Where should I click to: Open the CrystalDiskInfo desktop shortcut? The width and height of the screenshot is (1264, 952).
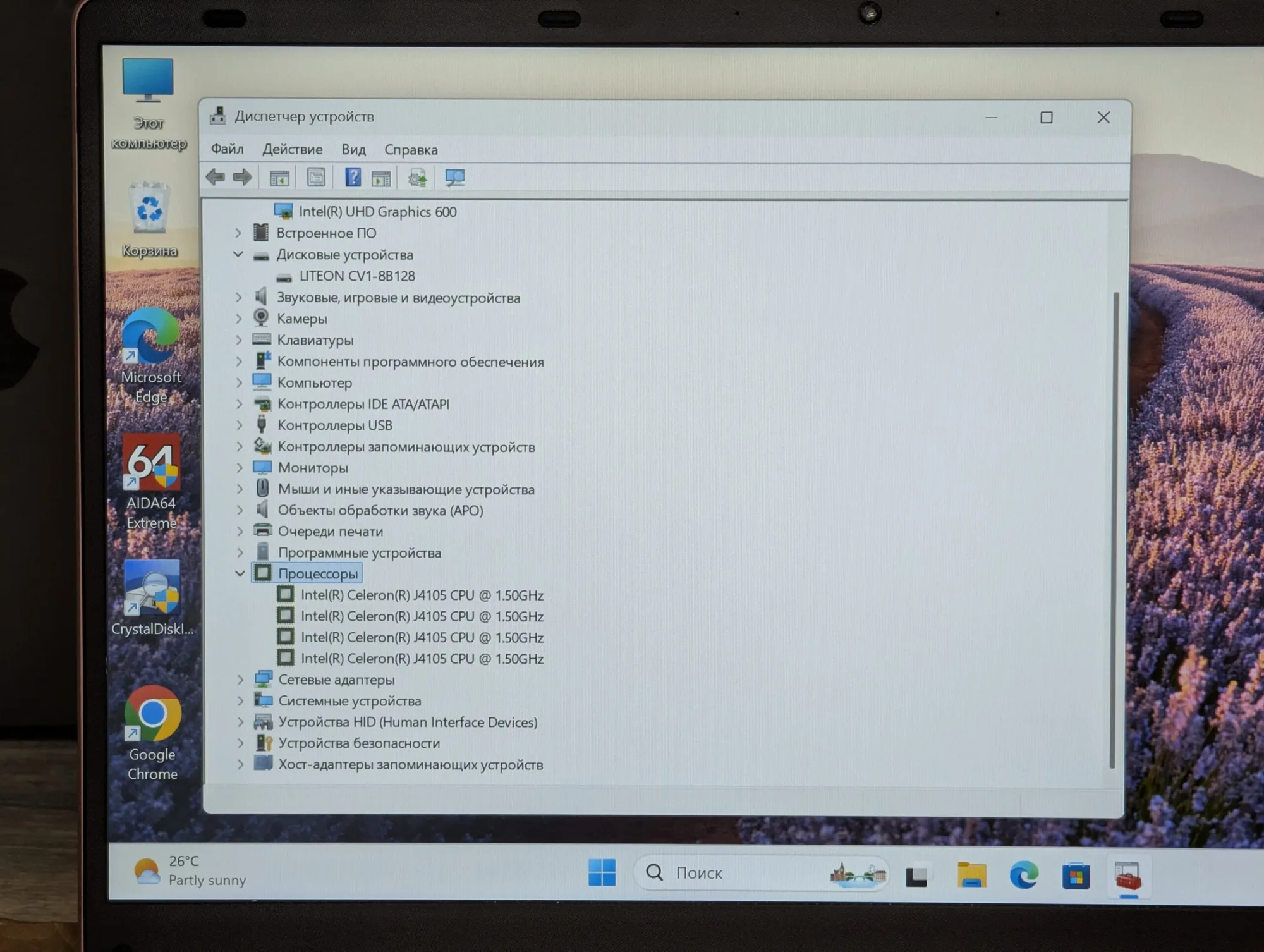tap(152, 598)
